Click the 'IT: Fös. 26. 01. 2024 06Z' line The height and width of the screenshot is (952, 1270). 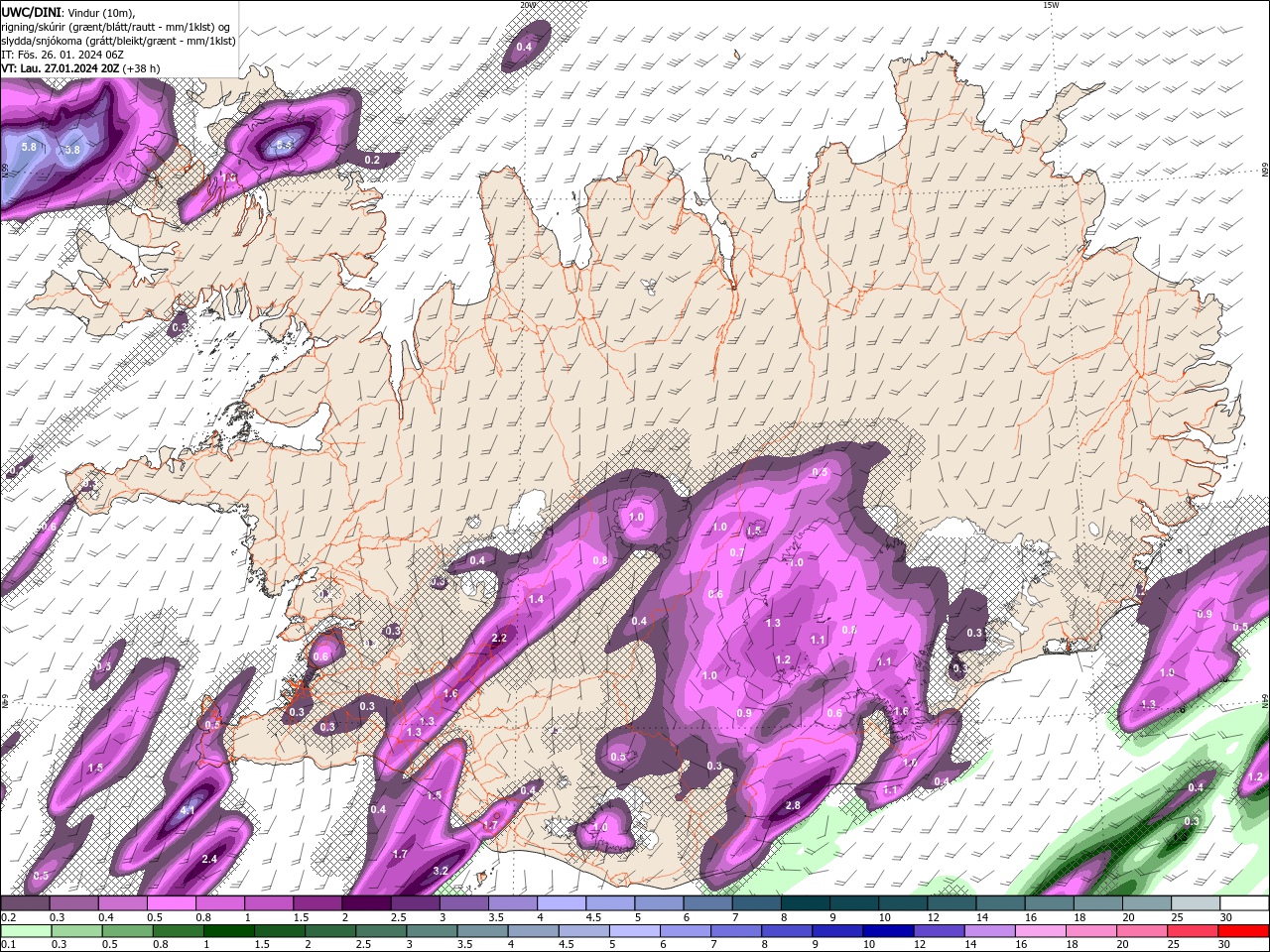61,55
